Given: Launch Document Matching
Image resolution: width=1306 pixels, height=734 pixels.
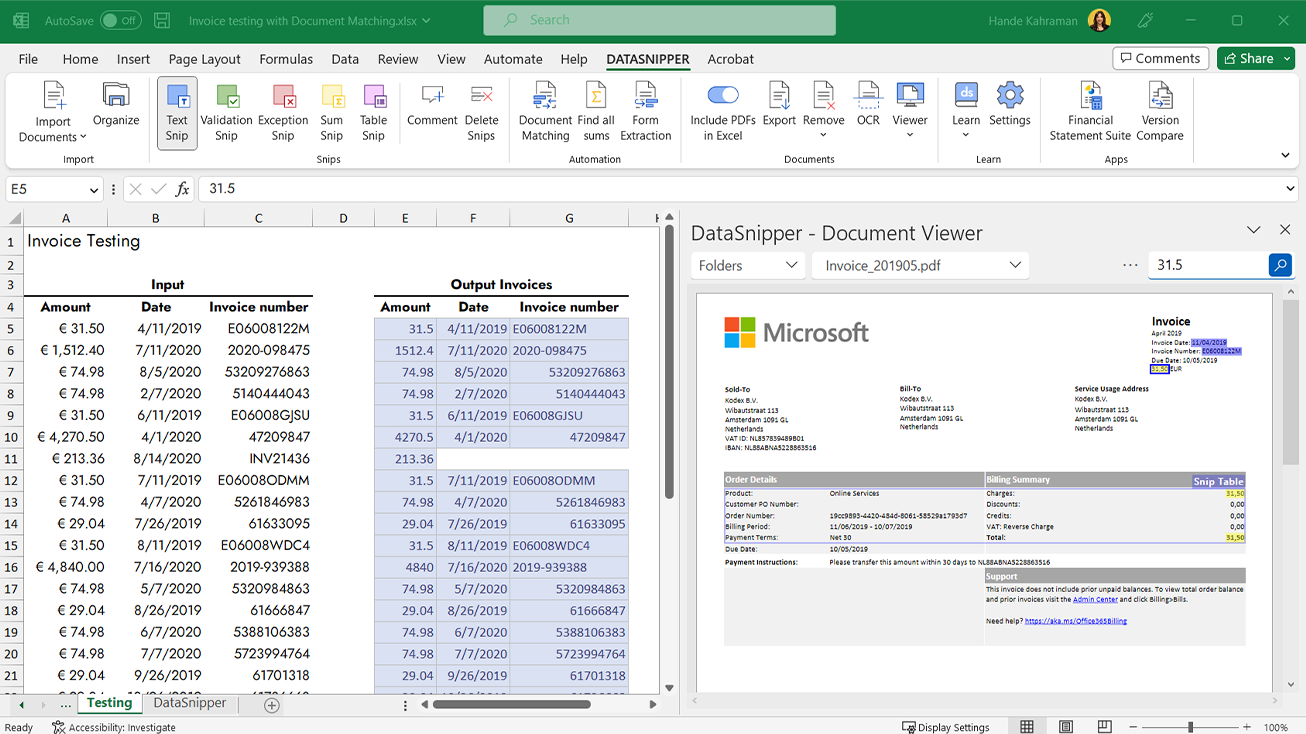Looking at the screenshot, I should (x=545, y=111).
